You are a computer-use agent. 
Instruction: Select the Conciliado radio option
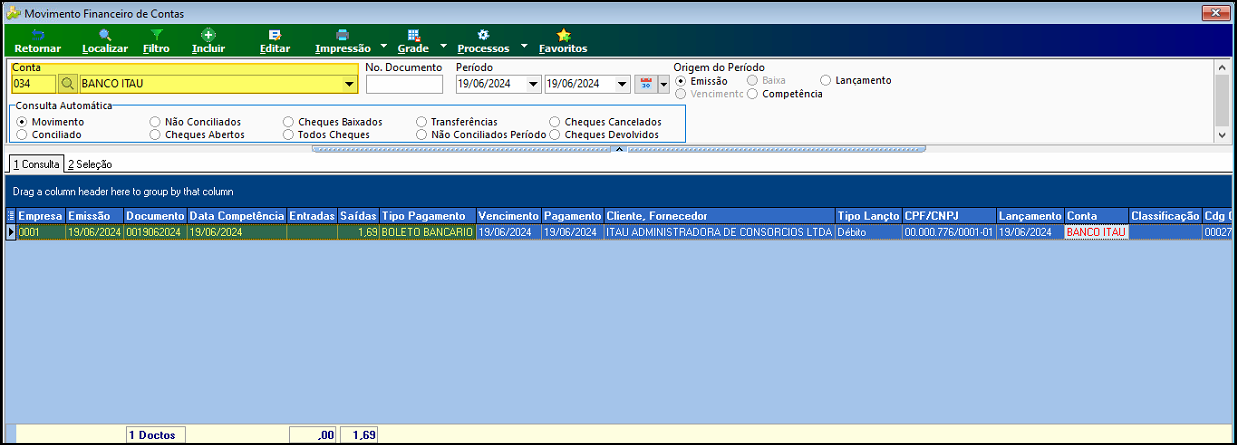[x=22, y=134]
